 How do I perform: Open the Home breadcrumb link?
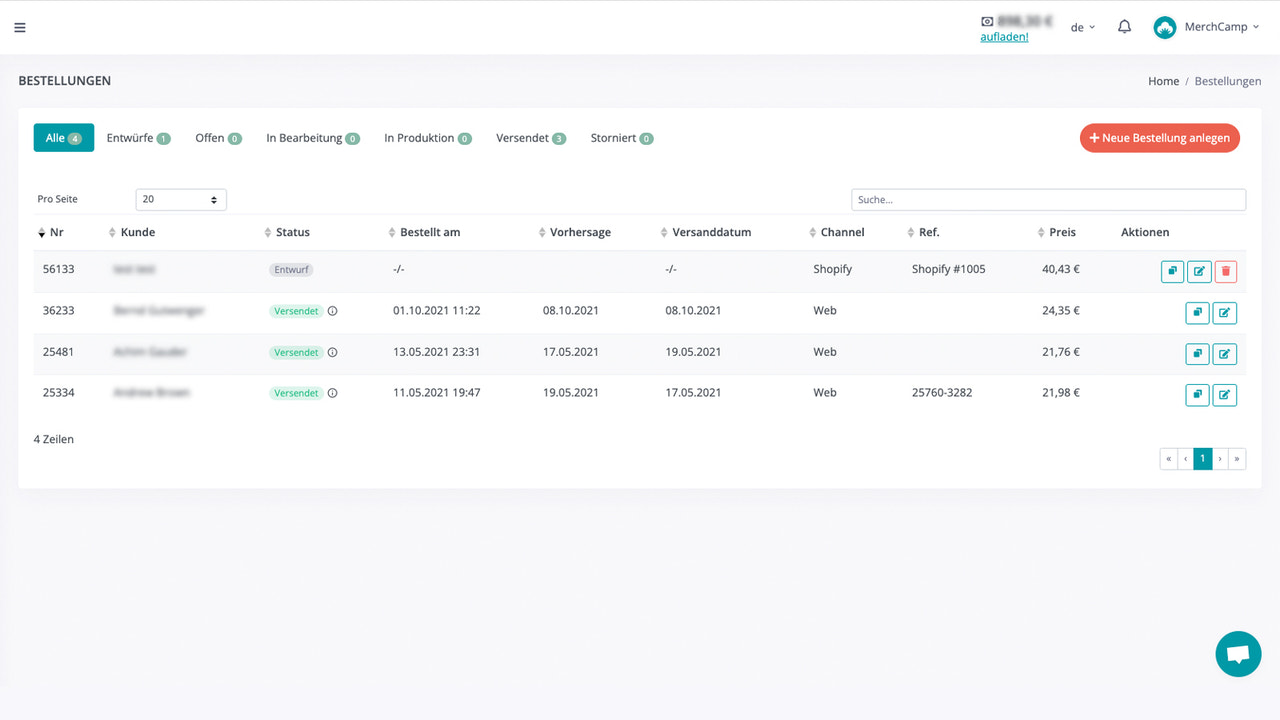(1163, 81)
